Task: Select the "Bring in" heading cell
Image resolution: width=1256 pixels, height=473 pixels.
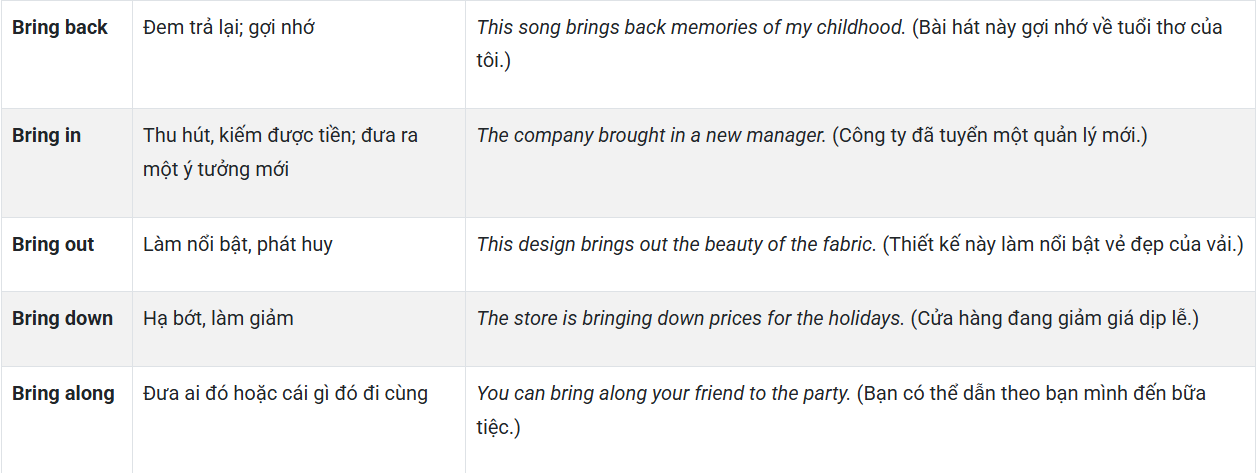Action: 47,136
